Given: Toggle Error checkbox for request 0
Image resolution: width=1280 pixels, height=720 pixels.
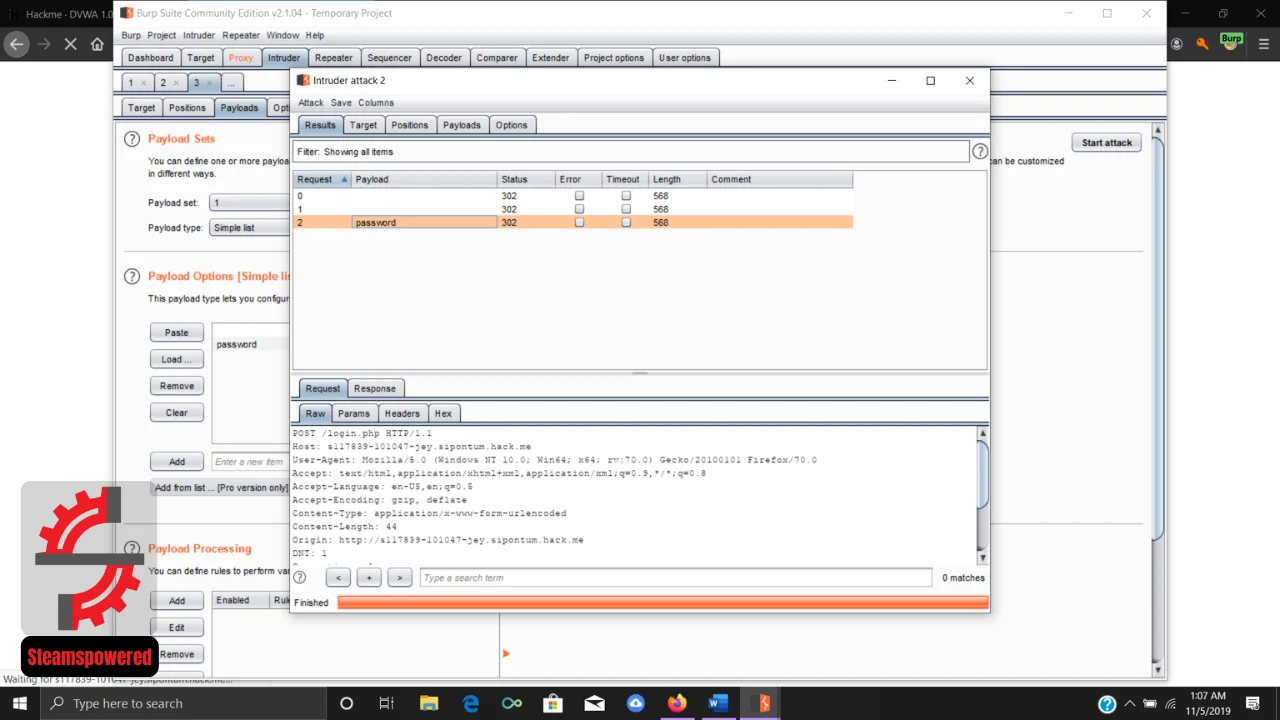Looking at the screenshot, I should click(x=579, y=196).
